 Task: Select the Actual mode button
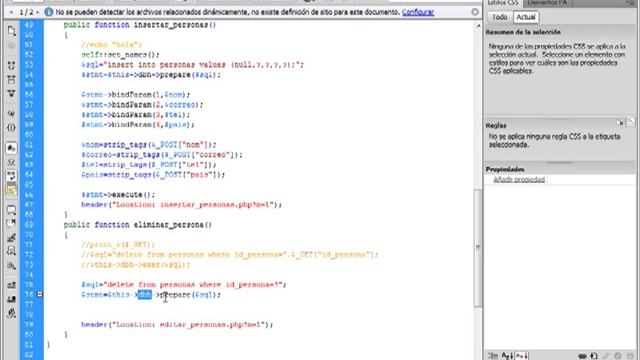[526, 17]
